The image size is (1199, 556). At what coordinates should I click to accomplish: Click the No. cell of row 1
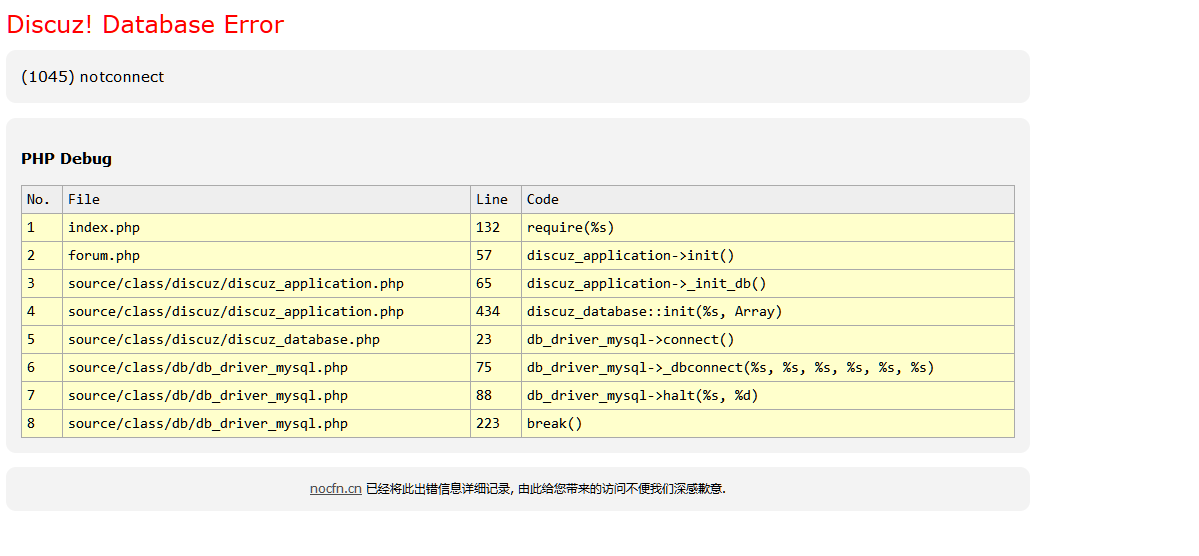coord(42,228)
